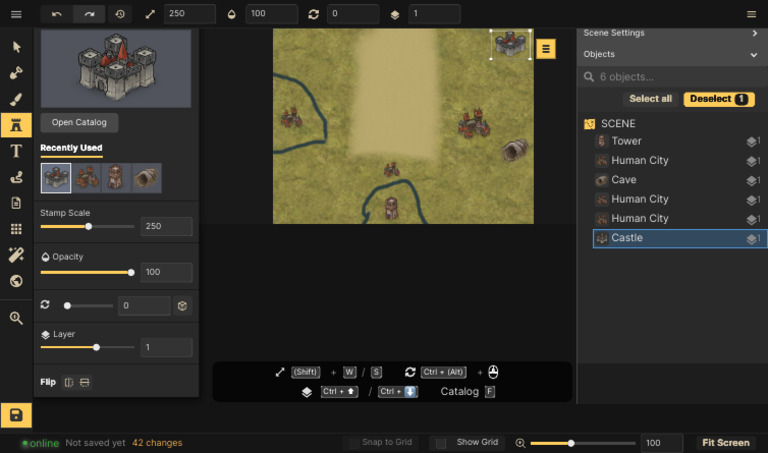
Task: Click the Stamp Scale value field
Action: click(x=167, y=226)
